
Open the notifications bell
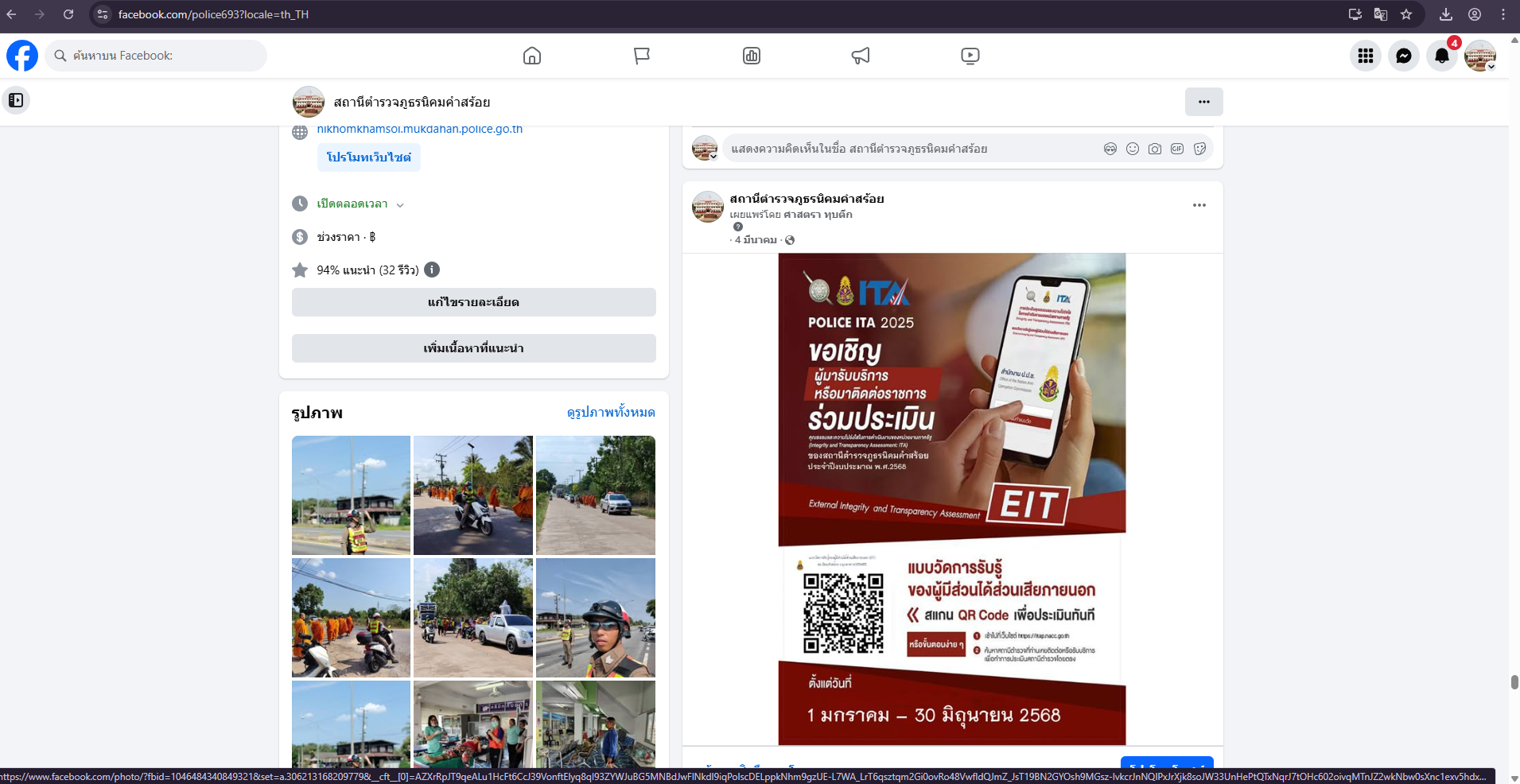pos(1441,56)
